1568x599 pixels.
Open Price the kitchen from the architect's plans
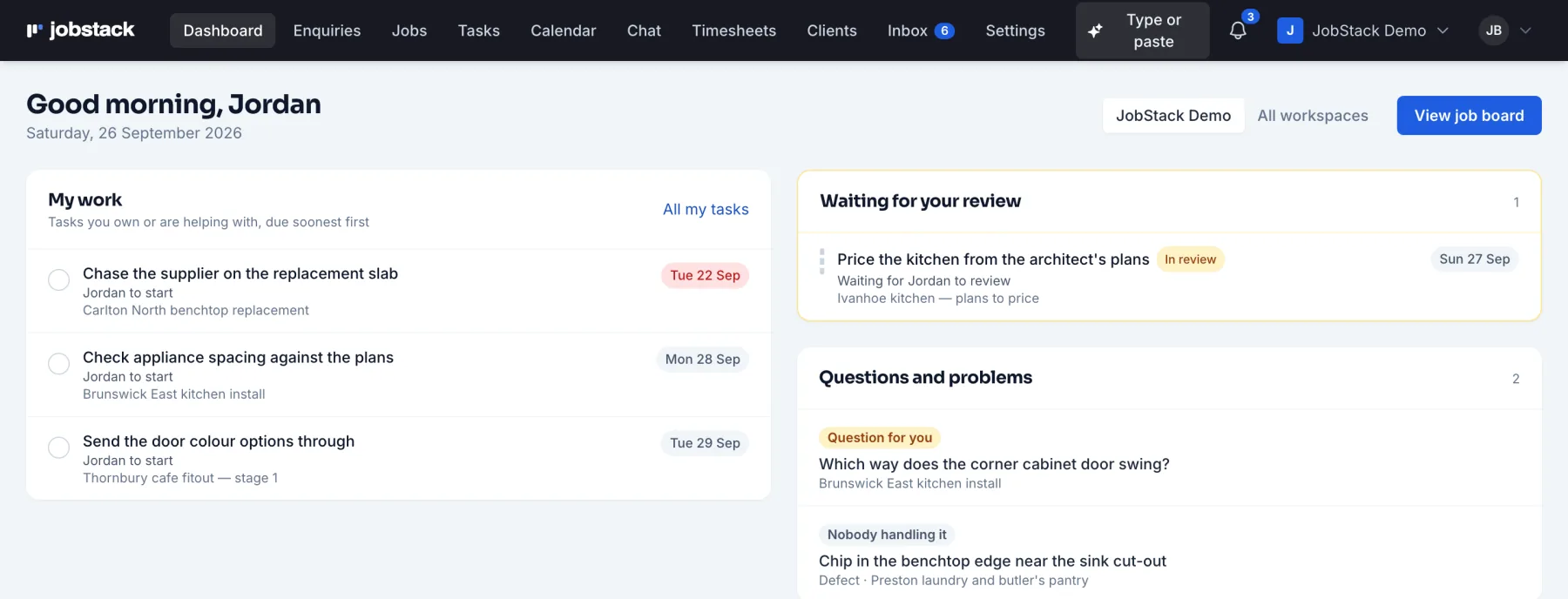pos(993,259)
